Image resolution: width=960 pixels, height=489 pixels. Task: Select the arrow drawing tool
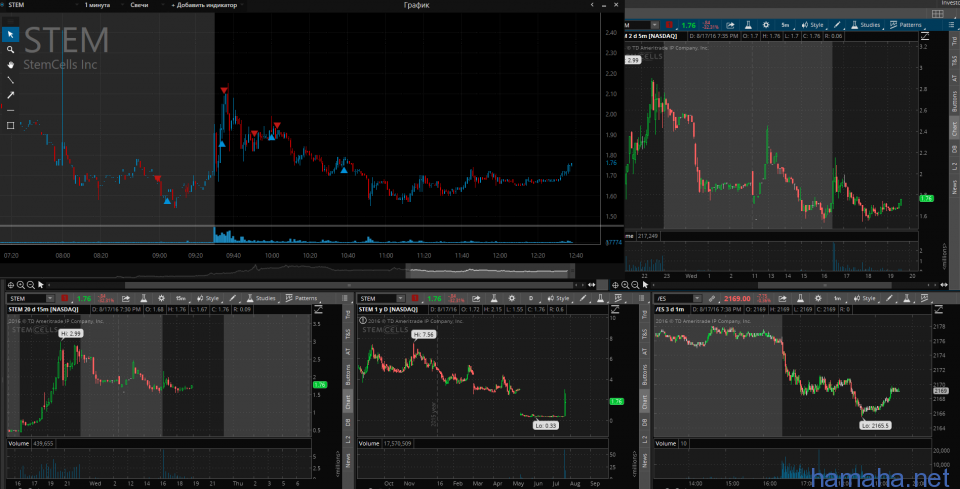coord(10,95)
